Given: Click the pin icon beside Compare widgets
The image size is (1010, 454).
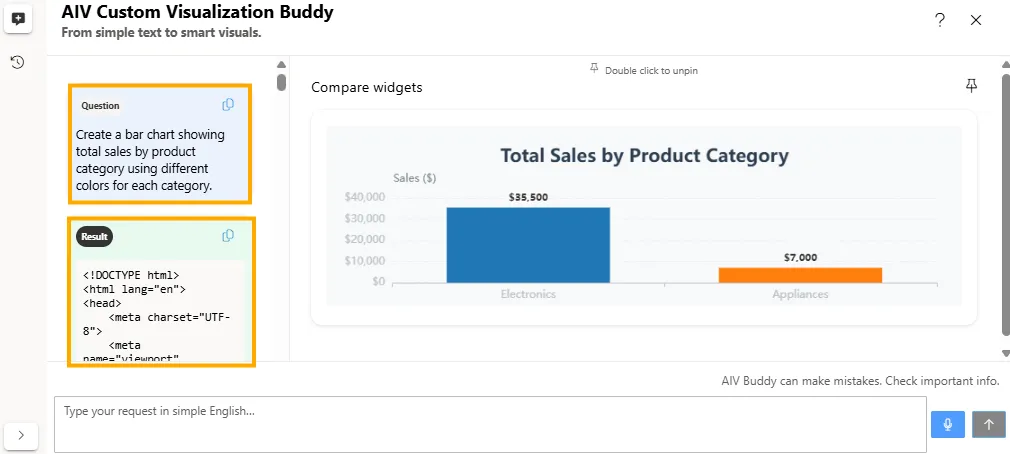Looking at the screenshot, I should (x=971, y=87).
